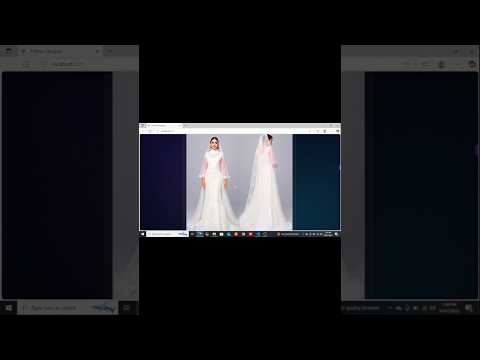
Task: Open the Start menu in the bright center window
Action: pyautogui.click(x=142, y=234)
